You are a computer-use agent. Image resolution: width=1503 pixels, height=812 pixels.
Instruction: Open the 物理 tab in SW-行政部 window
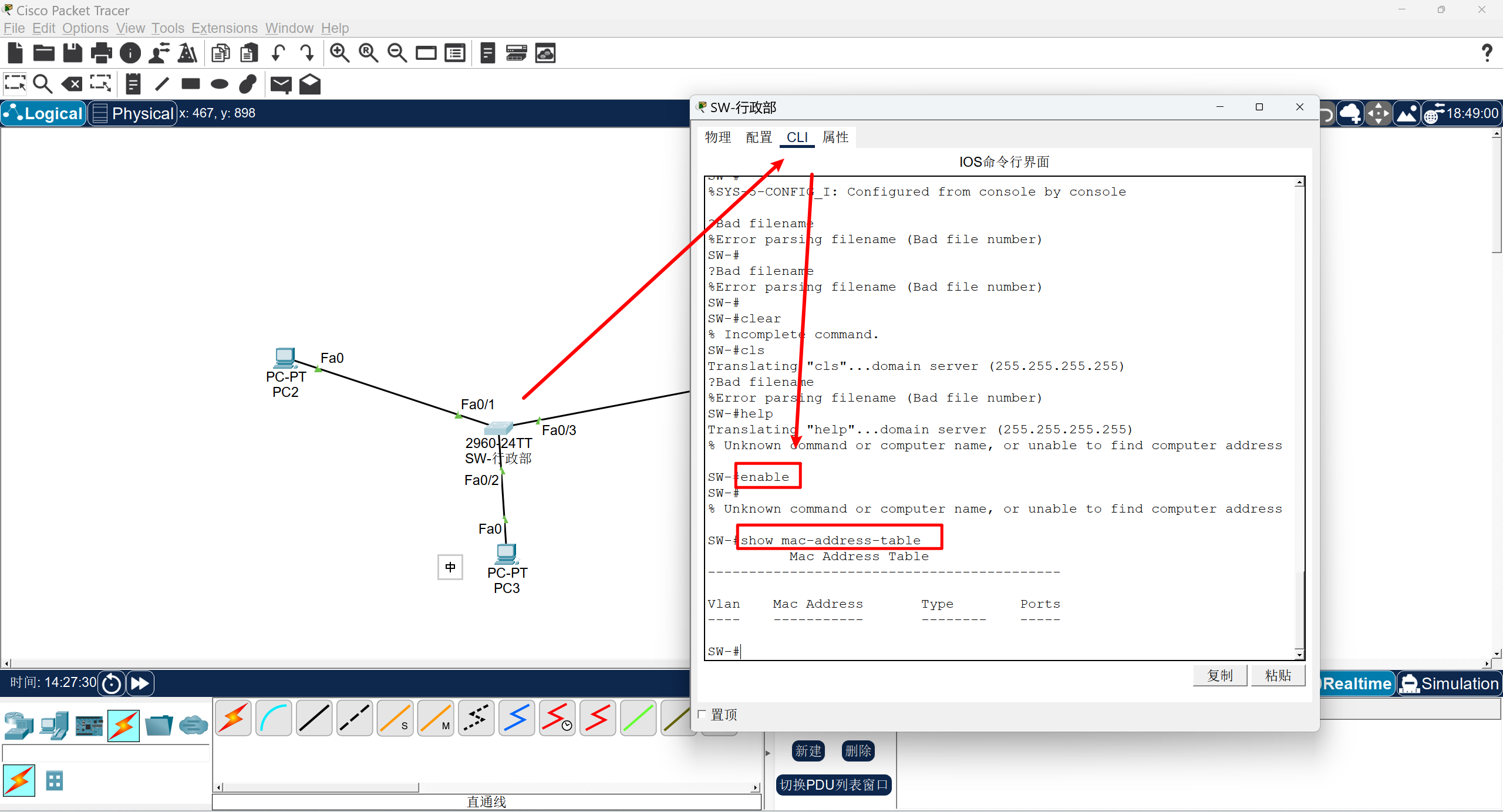point(717,137)
